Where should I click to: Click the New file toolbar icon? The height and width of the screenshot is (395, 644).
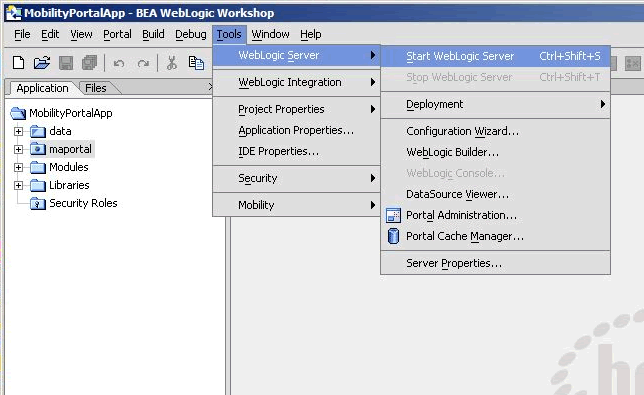[18, 63]
